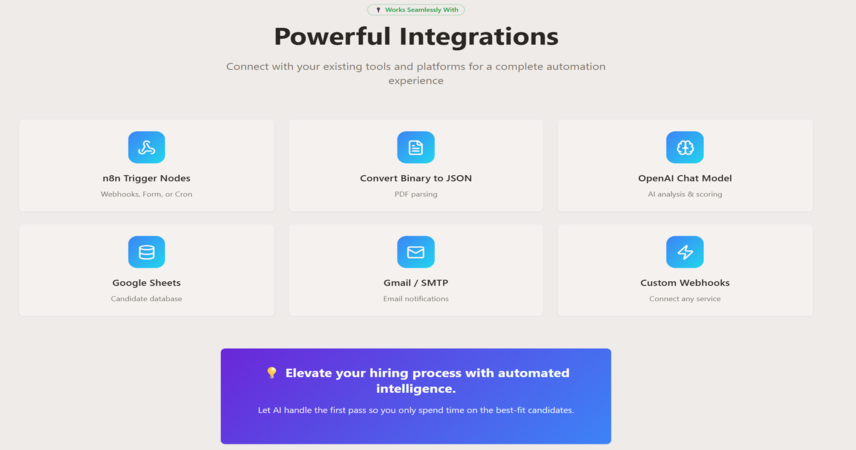The height and width of the screenshot is (450, 856).
Task: Click the Gmail / SMTP envelope icon
Action: [x=415, y=252]
